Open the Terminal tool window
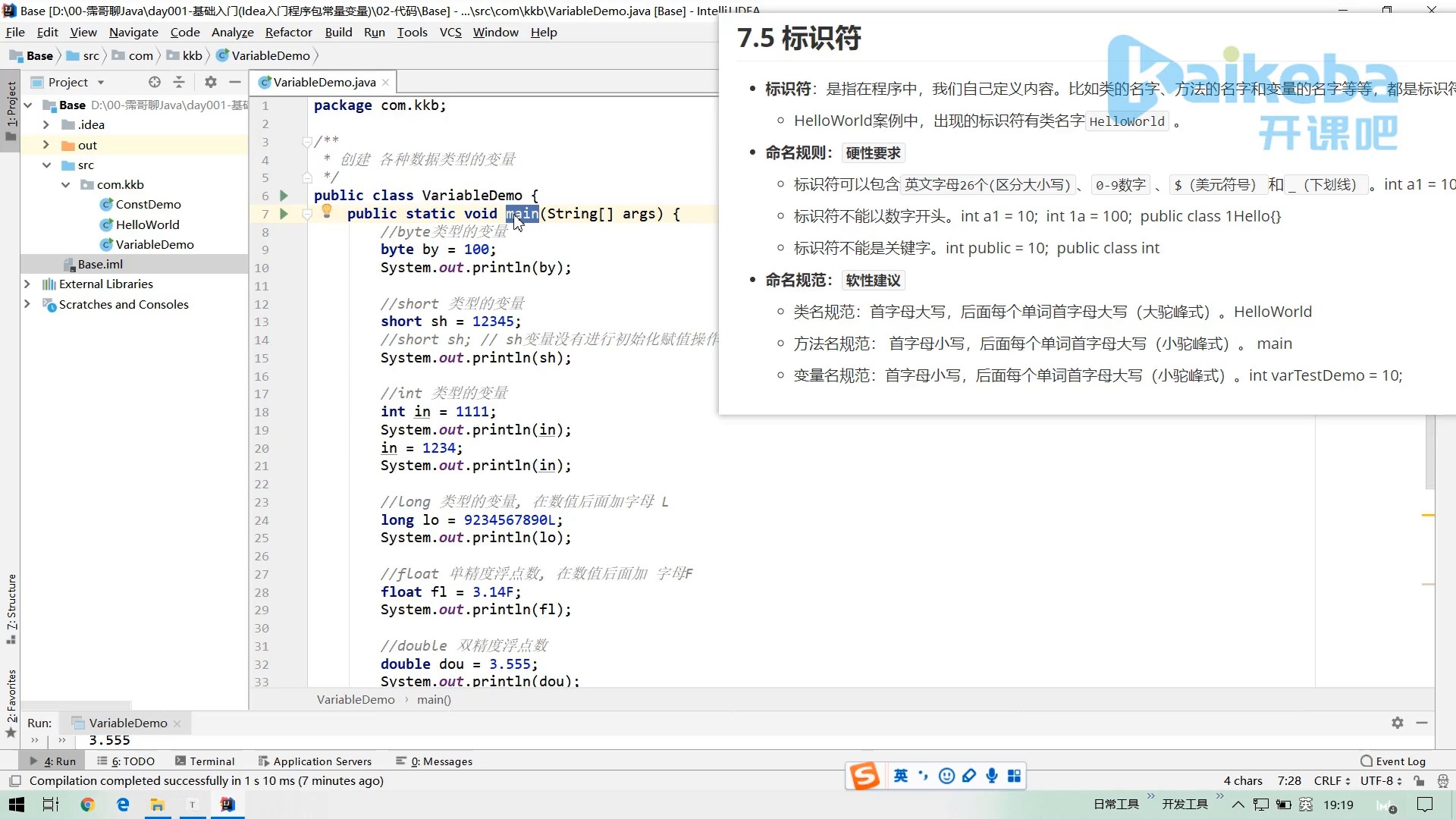The width and height of the screenshot is (1456, 819). 205,761
